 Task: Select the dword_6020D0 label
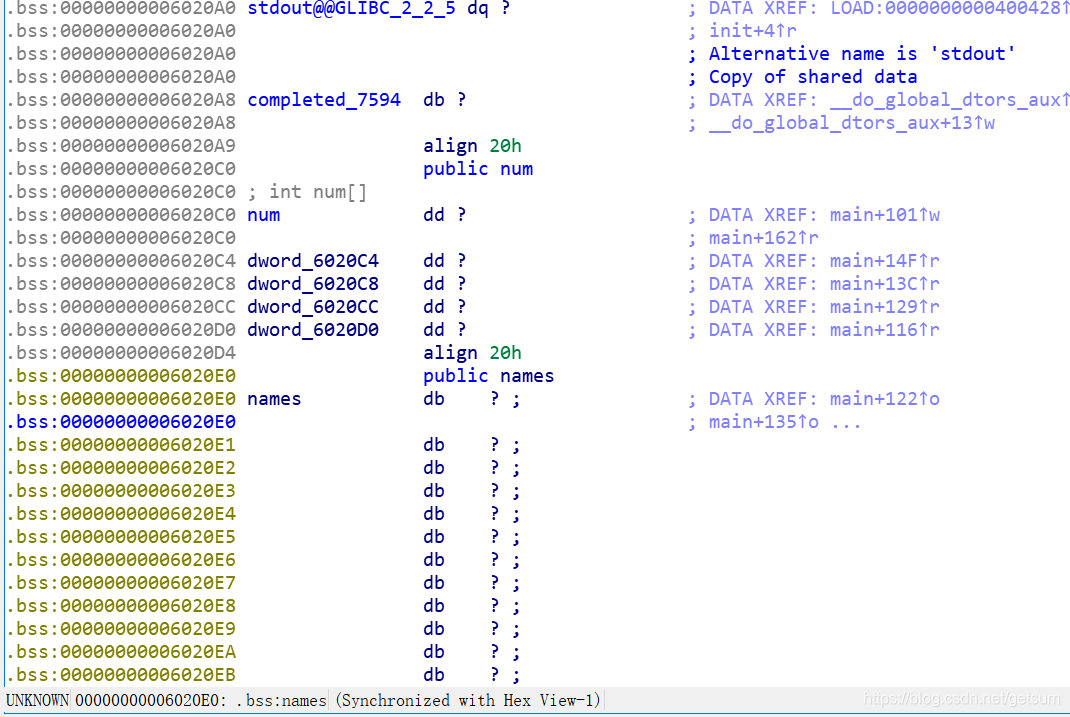(x=313, y=330)
